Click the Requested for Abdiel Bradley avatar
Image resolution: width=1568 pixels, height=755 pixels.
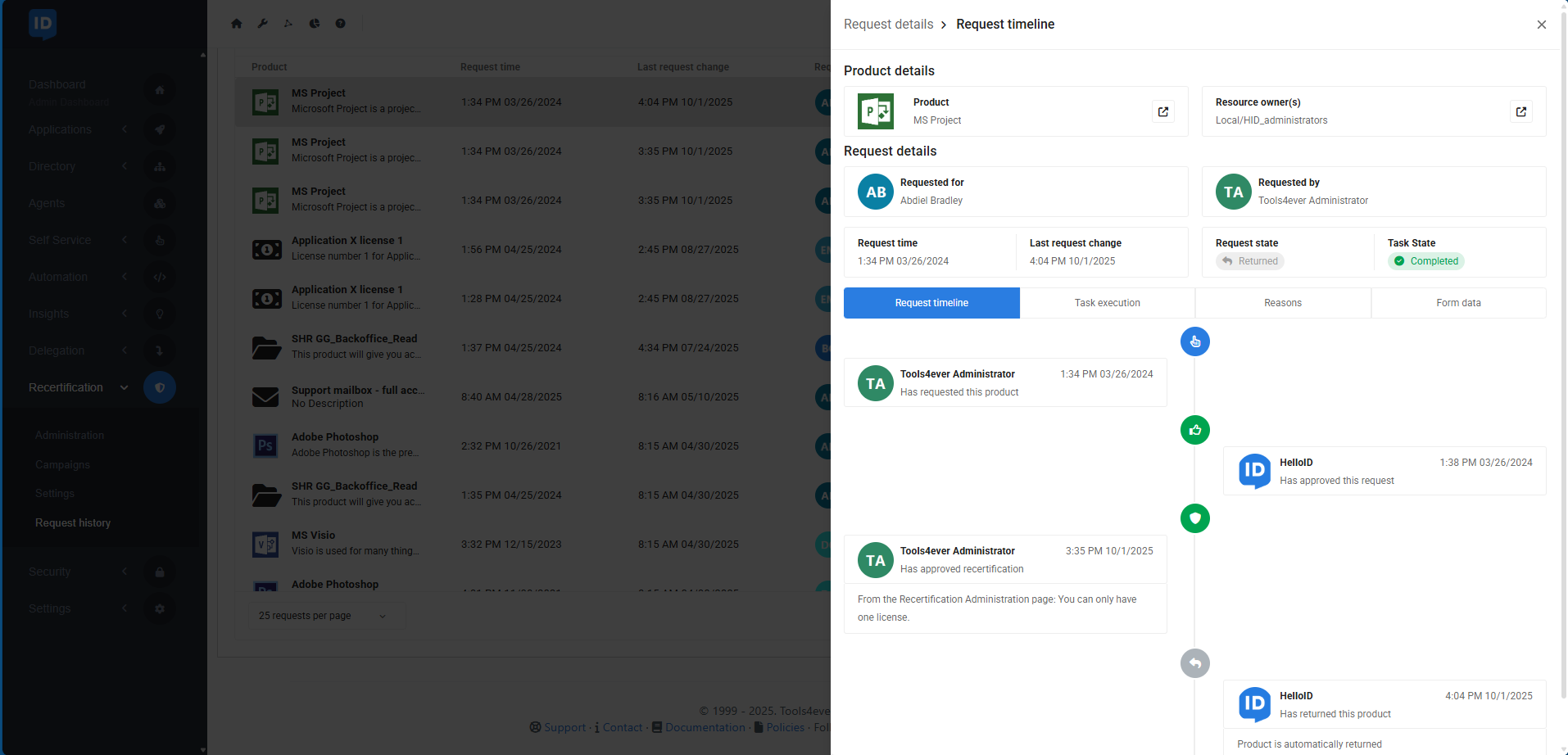tap(875, 192)
